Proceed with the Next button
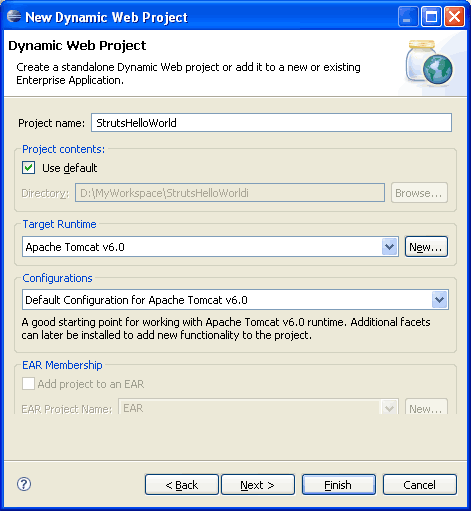The height and width of the screenshot is (511, 471). pyautogui.click(x=258, y=485)
